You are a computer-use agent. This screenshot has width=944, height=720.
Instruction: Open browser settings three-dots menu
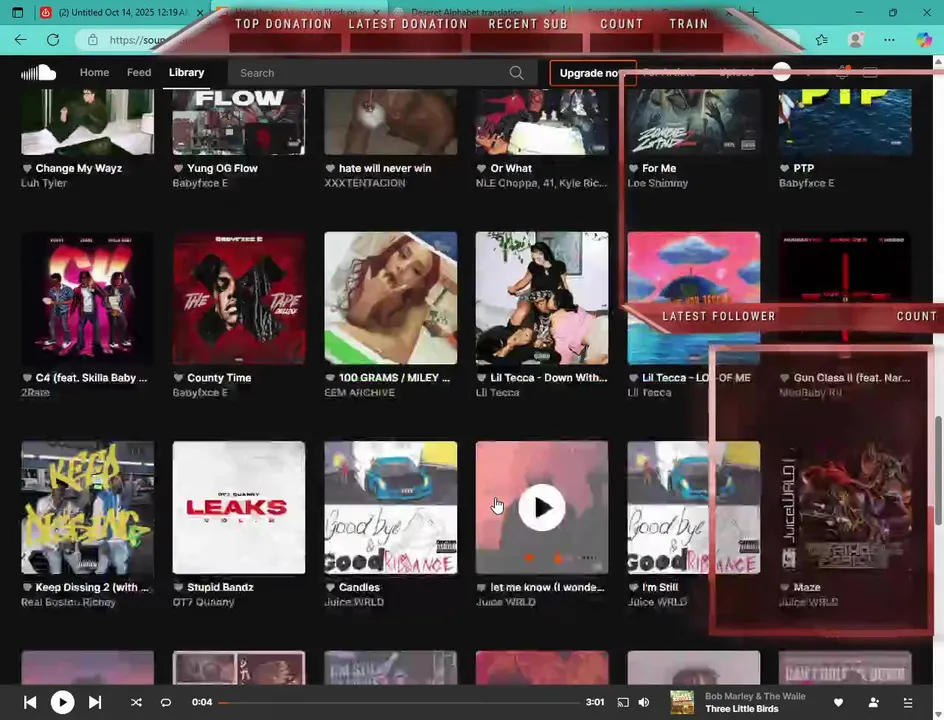point(889,40)
